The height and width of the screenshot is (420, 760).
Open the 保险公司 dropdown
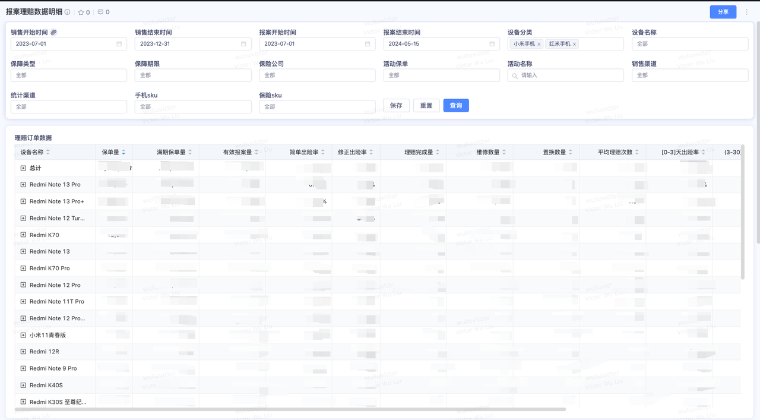315,75
